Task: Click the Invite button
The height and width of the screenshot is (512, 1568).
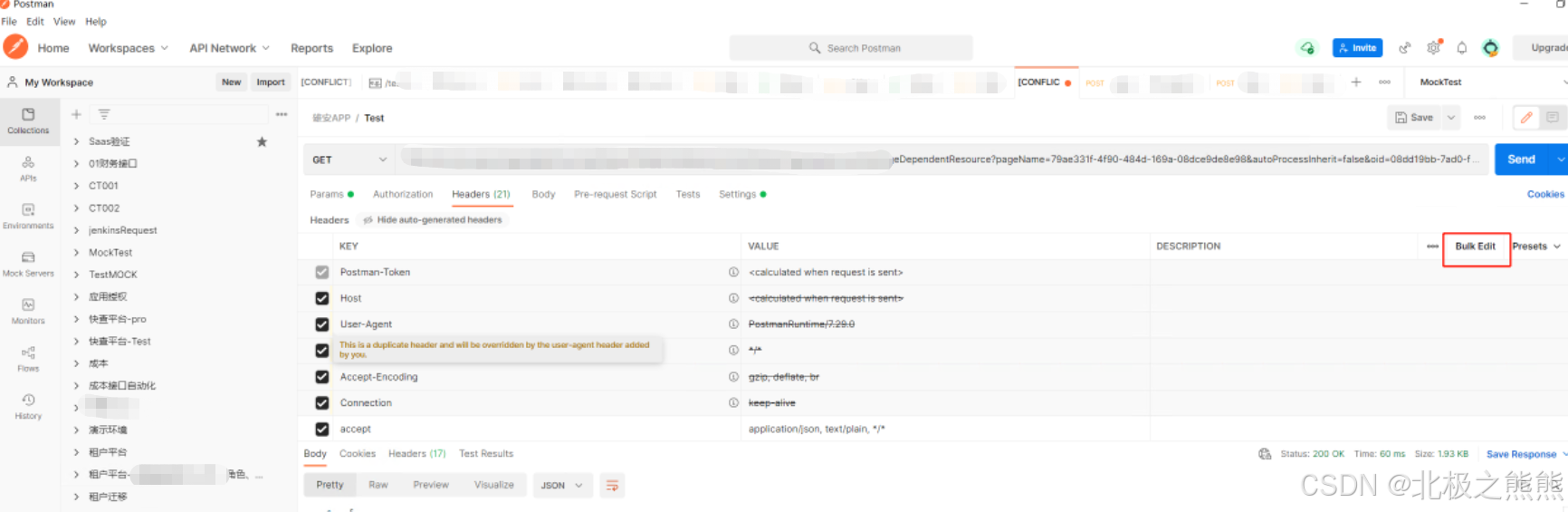Action: (1357, 48)
